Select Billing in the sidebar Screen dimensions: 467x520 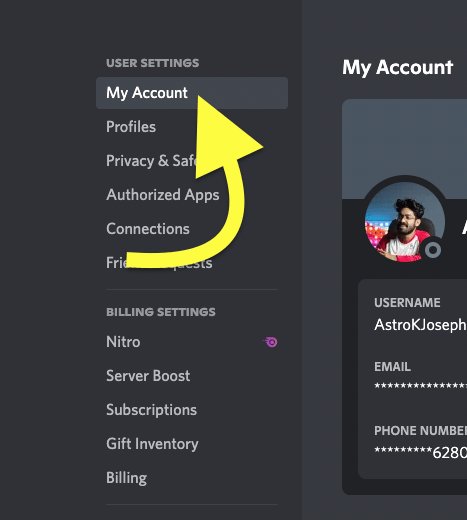point(126,478)
